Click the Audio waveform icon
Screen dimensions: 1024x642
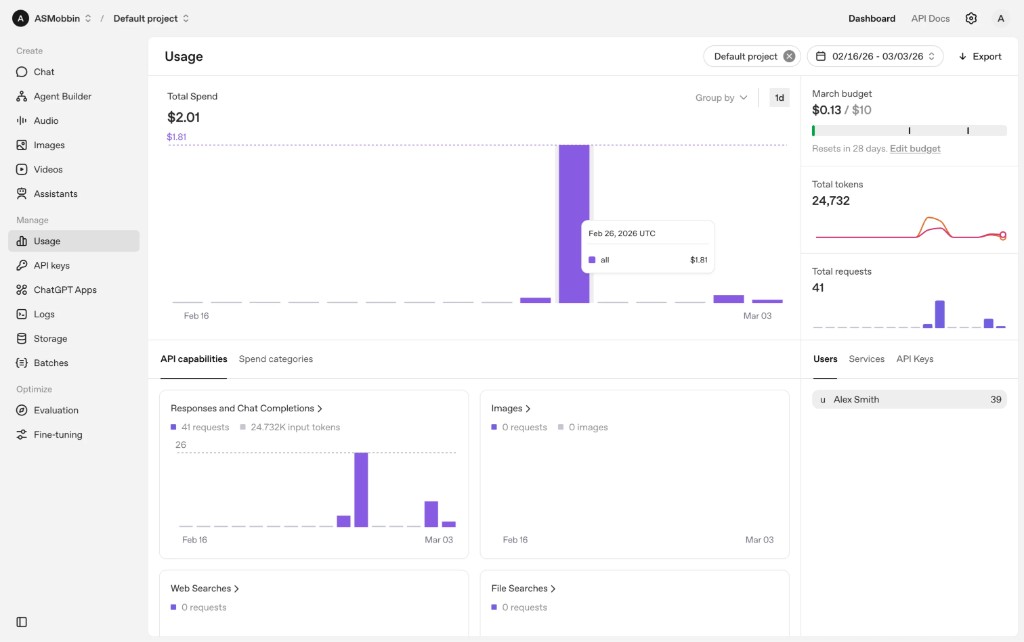(x=22, y=120)
